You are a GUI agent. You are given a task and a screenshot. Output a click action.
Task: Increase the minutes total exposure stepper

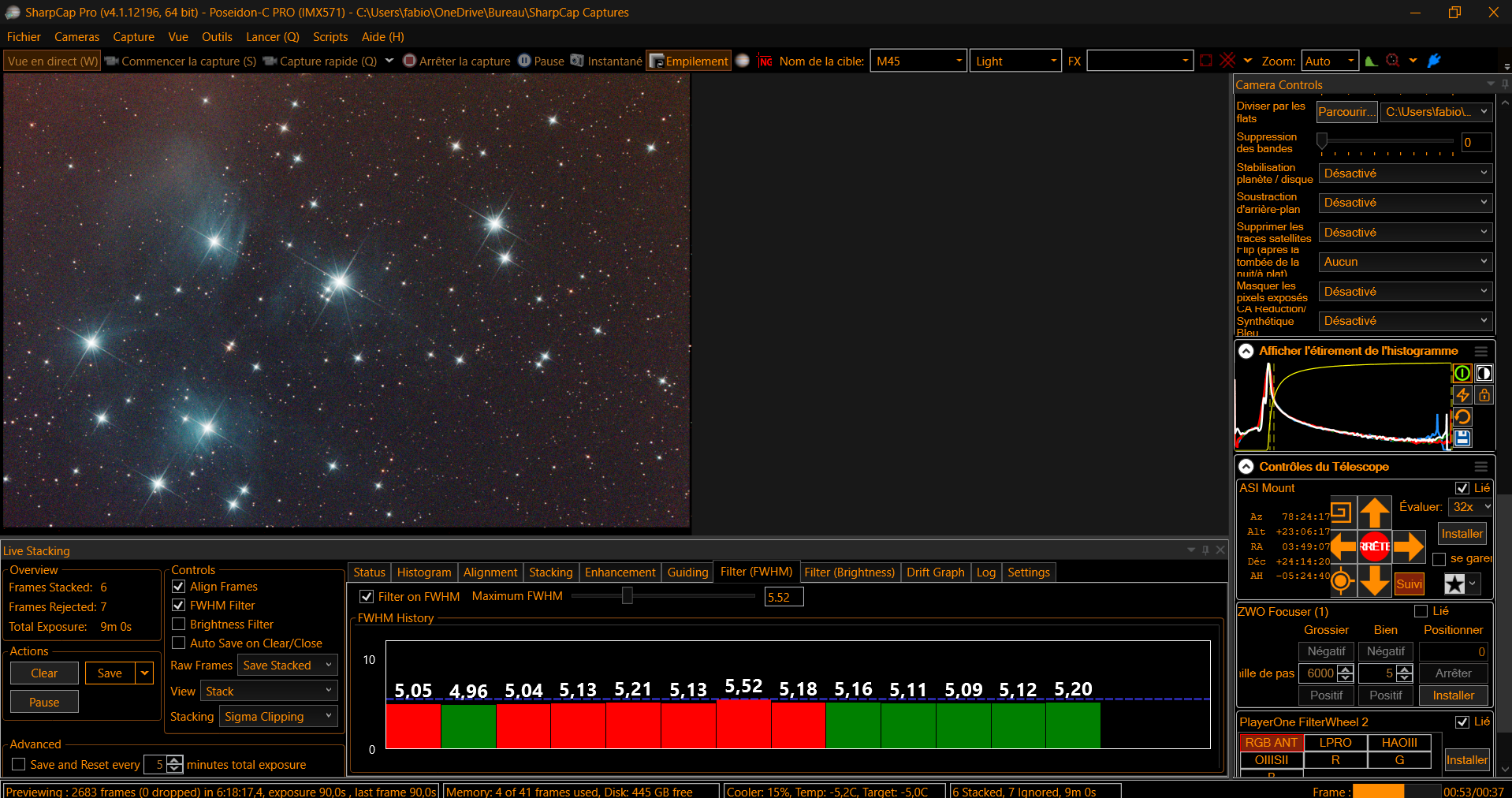click(175, 759)
